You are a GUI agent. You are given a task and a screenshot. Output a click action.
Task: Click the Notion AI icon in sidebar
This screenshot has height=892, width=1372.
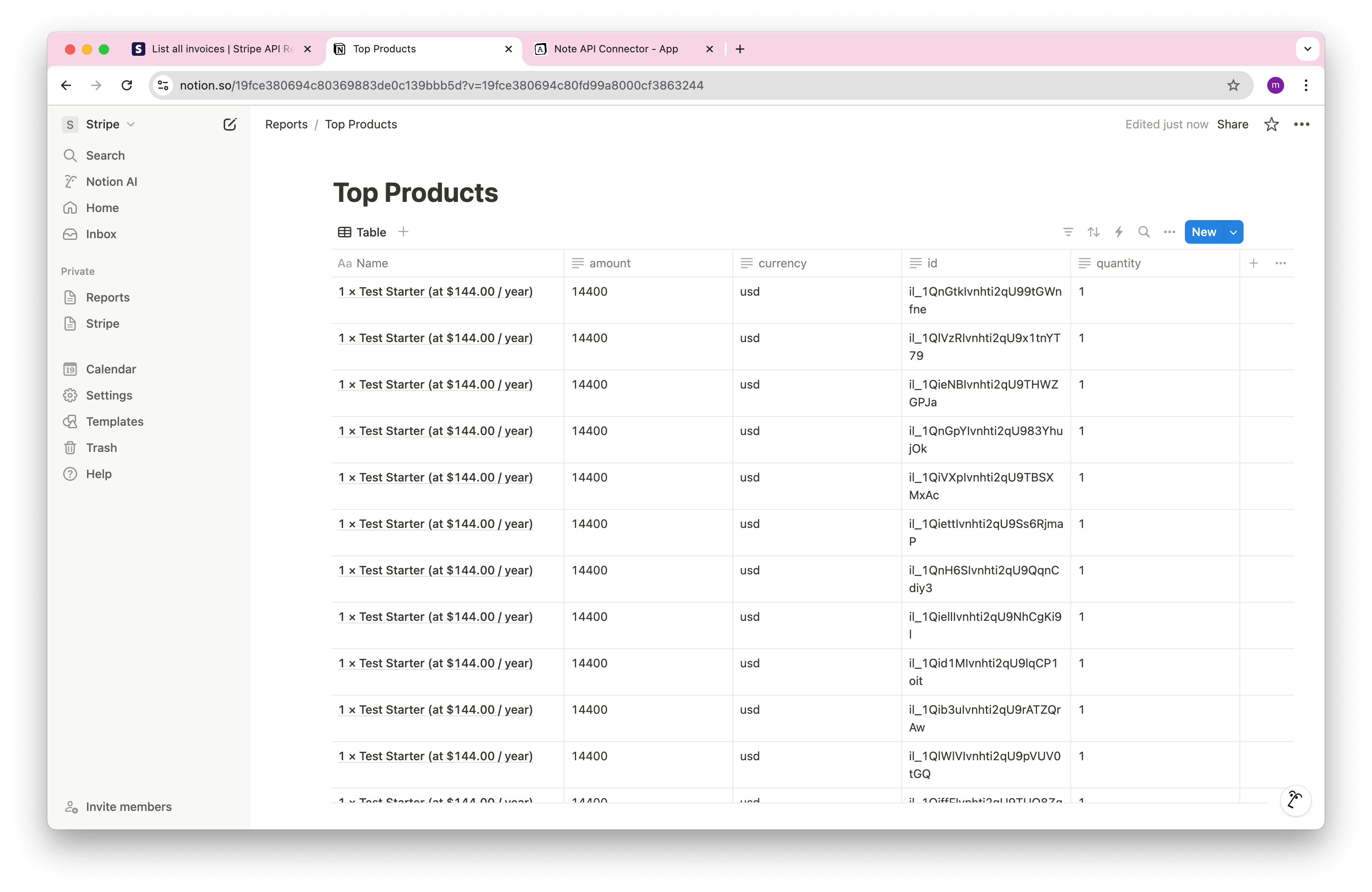tap(71, 181)
